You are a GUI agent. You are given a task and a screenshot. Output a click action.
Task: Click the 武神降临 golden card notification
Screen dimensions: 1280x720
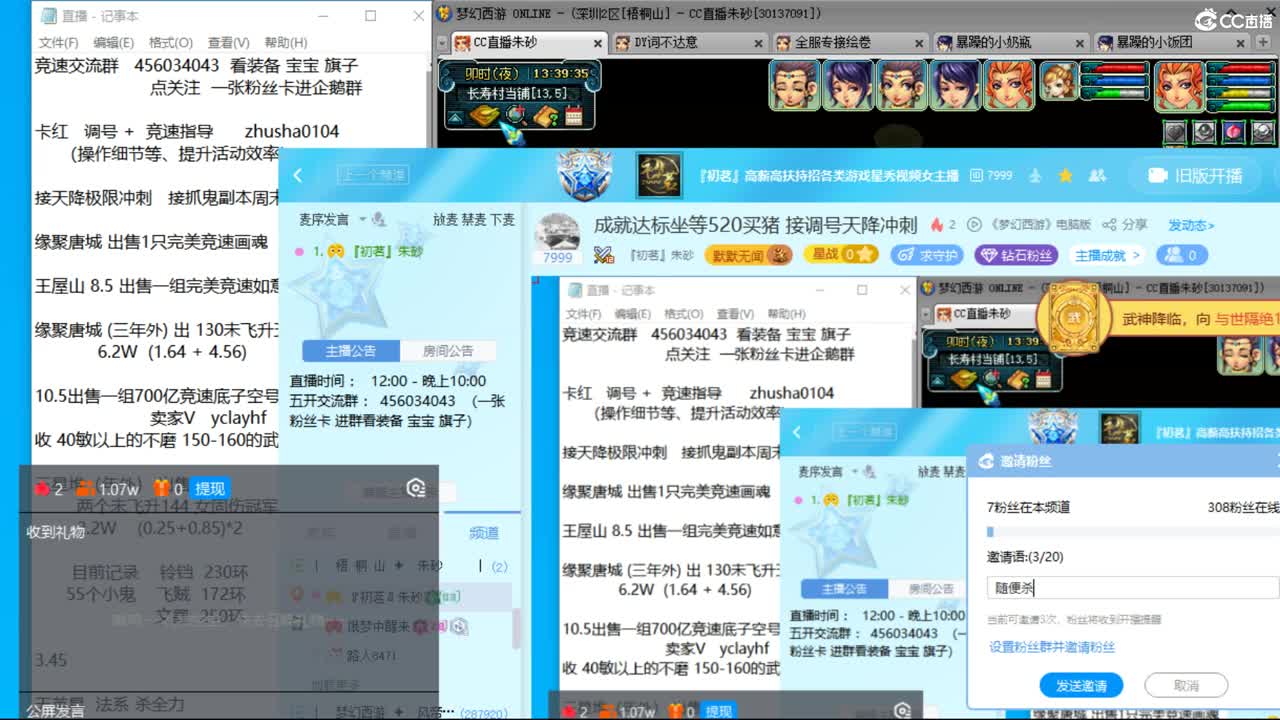1072,318
